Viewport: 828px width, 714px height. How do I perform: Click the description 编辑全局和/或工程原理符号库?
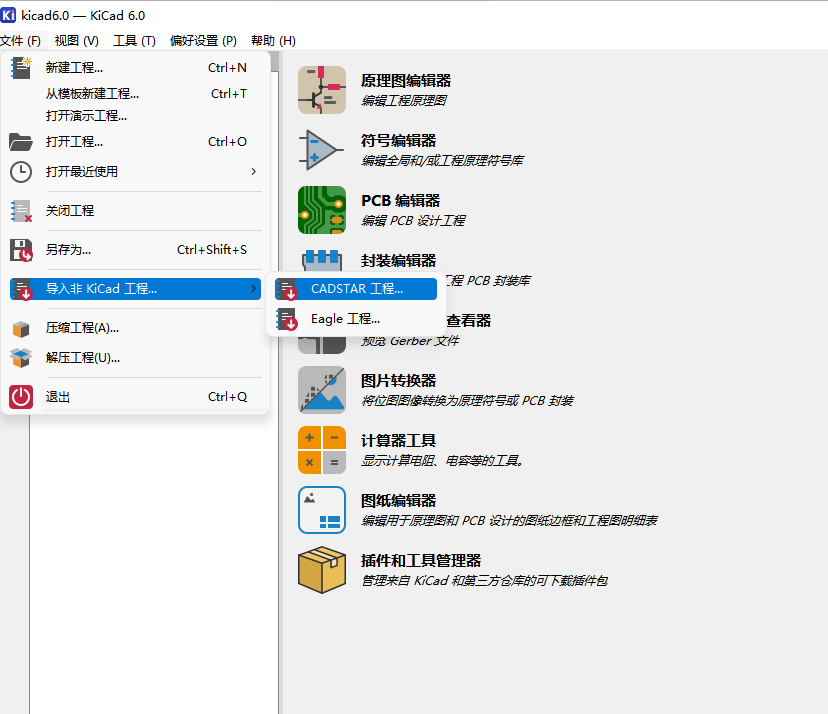coord(443,161)
